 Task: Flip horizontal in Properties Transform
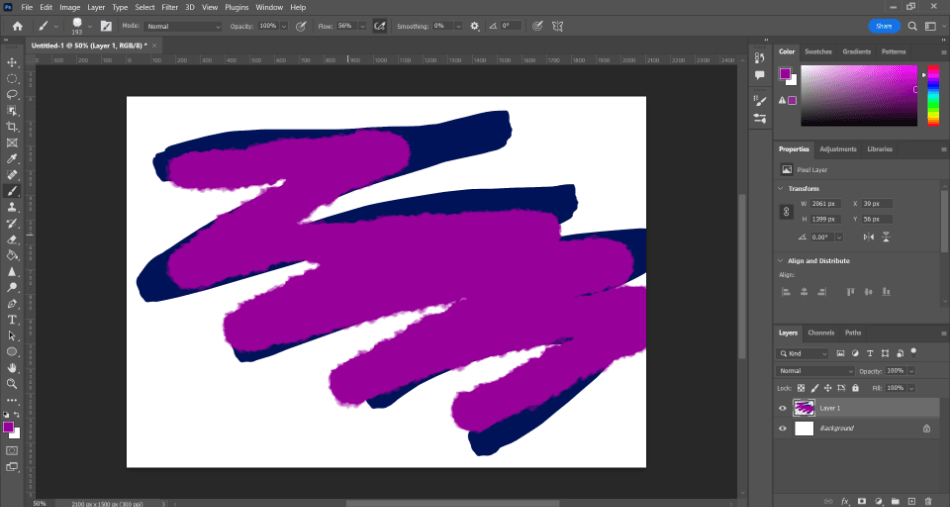869,237
